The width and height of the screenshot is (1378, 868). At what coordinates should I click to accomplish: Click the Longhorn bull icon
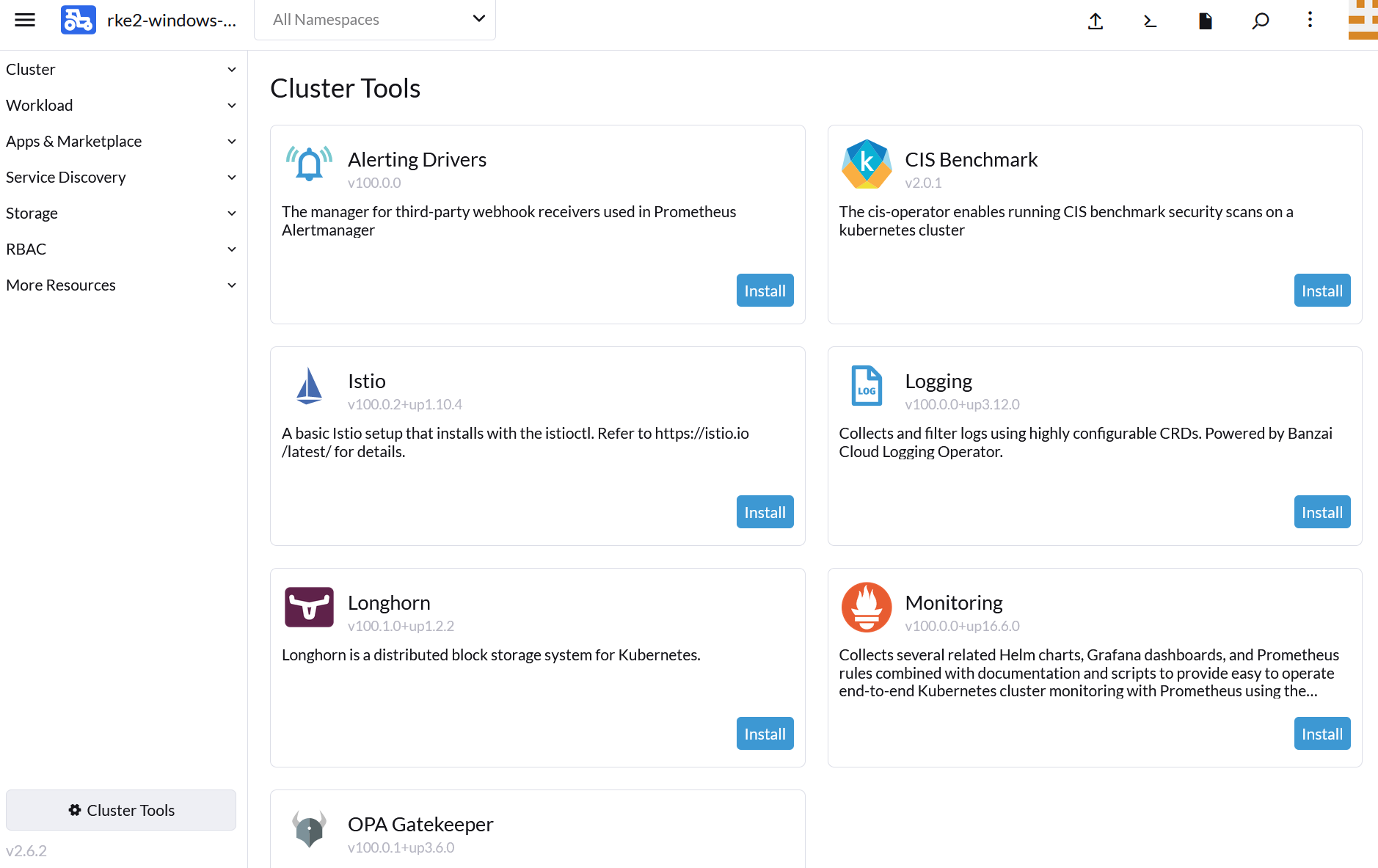coord(309,607)
